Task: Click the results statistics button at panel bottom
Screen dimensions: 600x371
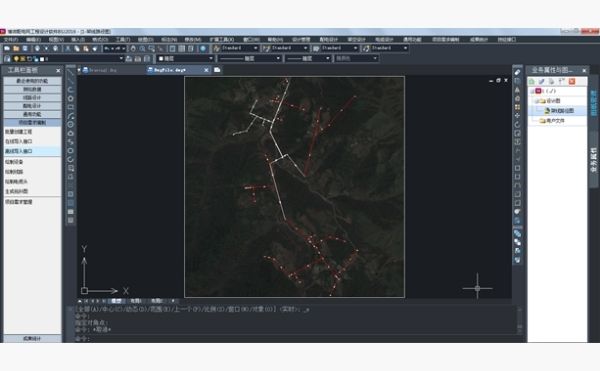Action: tap(32, 338)
